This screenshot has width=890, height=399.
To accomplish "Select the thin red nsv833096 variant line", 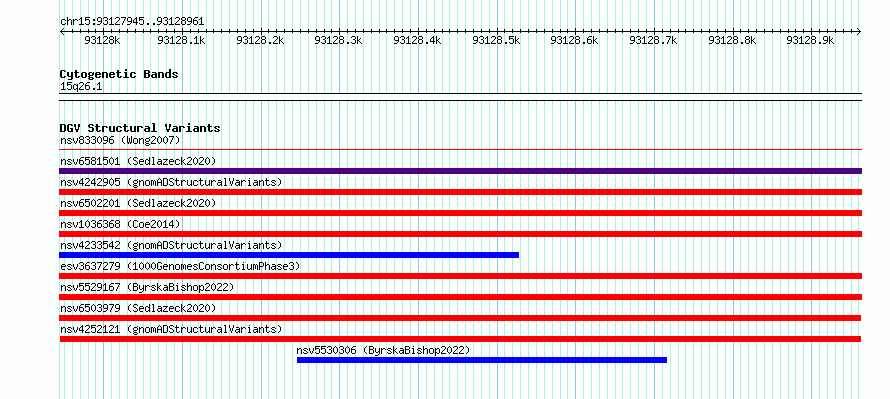I will (x=460, y=150).
